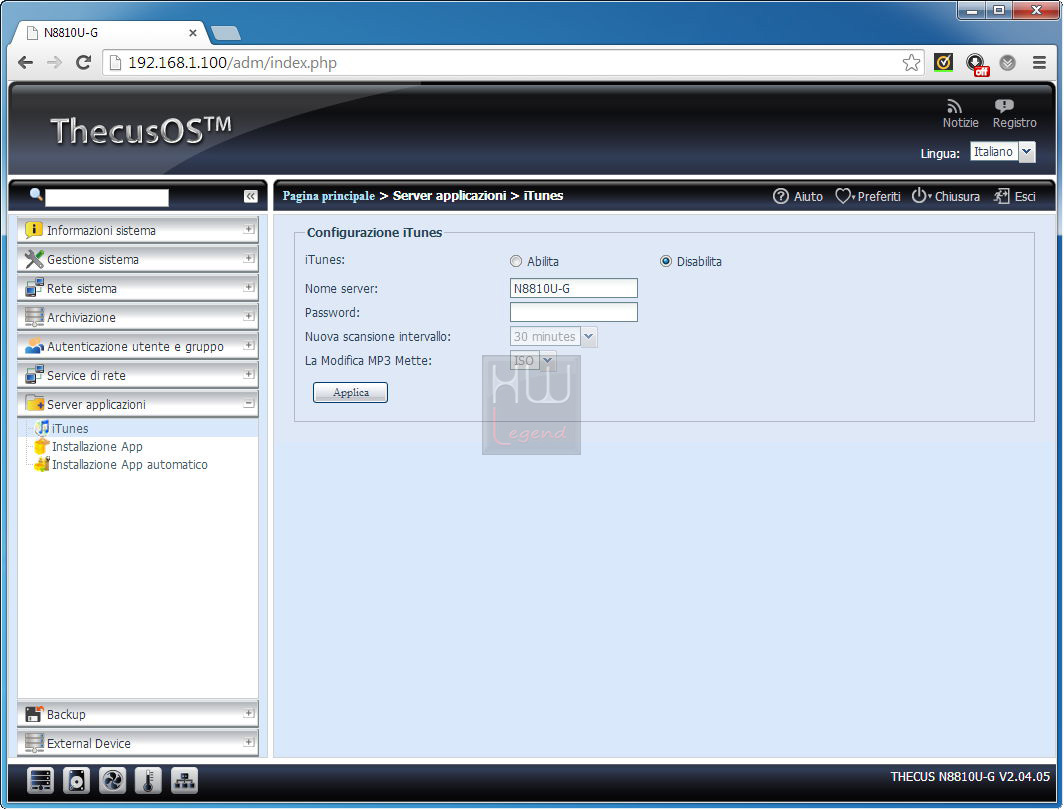
Task: Click the External Device icon
Action: [x=33, y=743]
